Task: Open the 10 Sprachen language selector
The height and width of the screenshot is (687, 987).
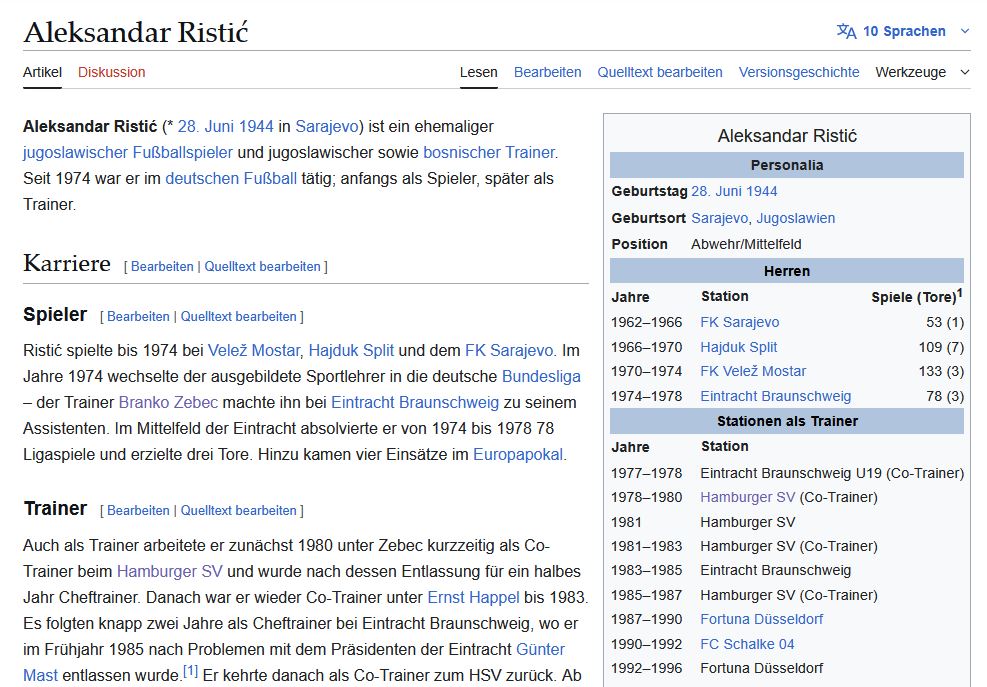Action: (903, 31)
